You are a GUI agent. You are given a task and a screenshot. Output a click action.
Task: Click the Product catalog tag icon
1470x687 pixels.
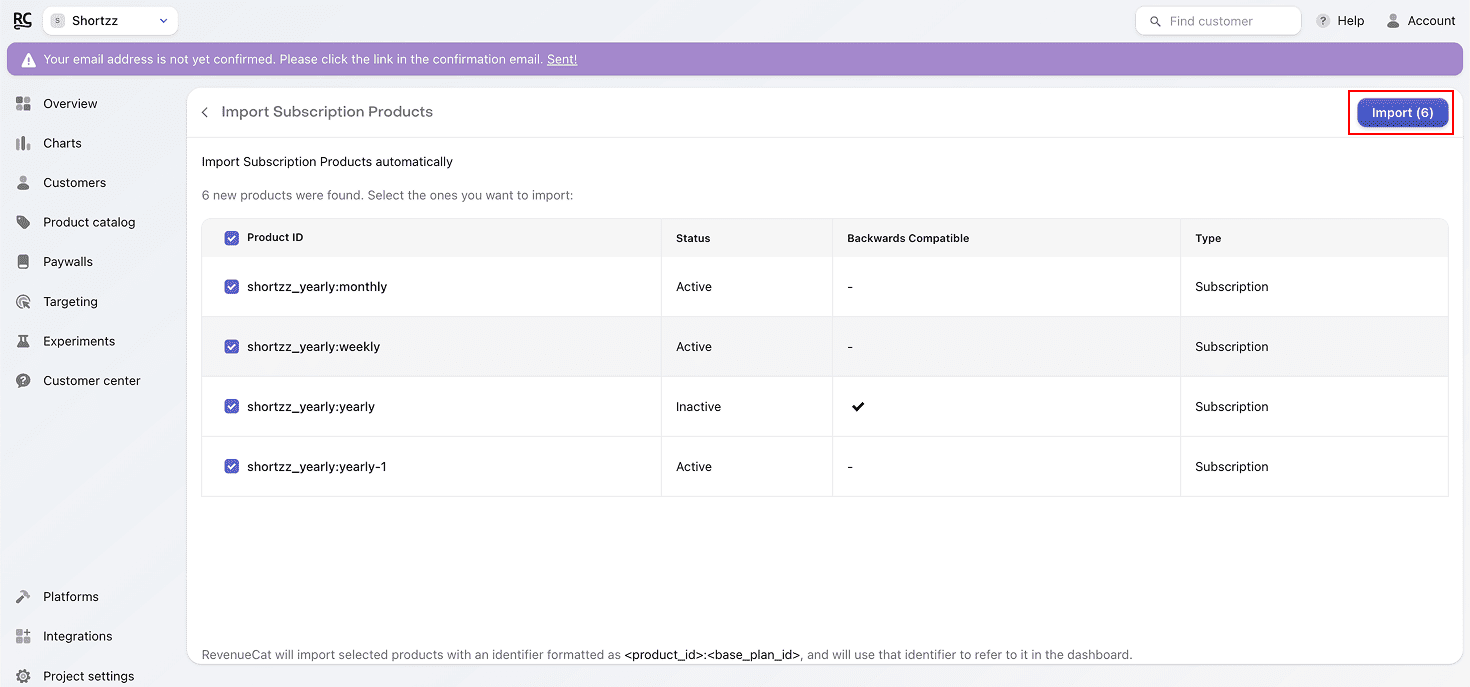(x=23, y=222)
